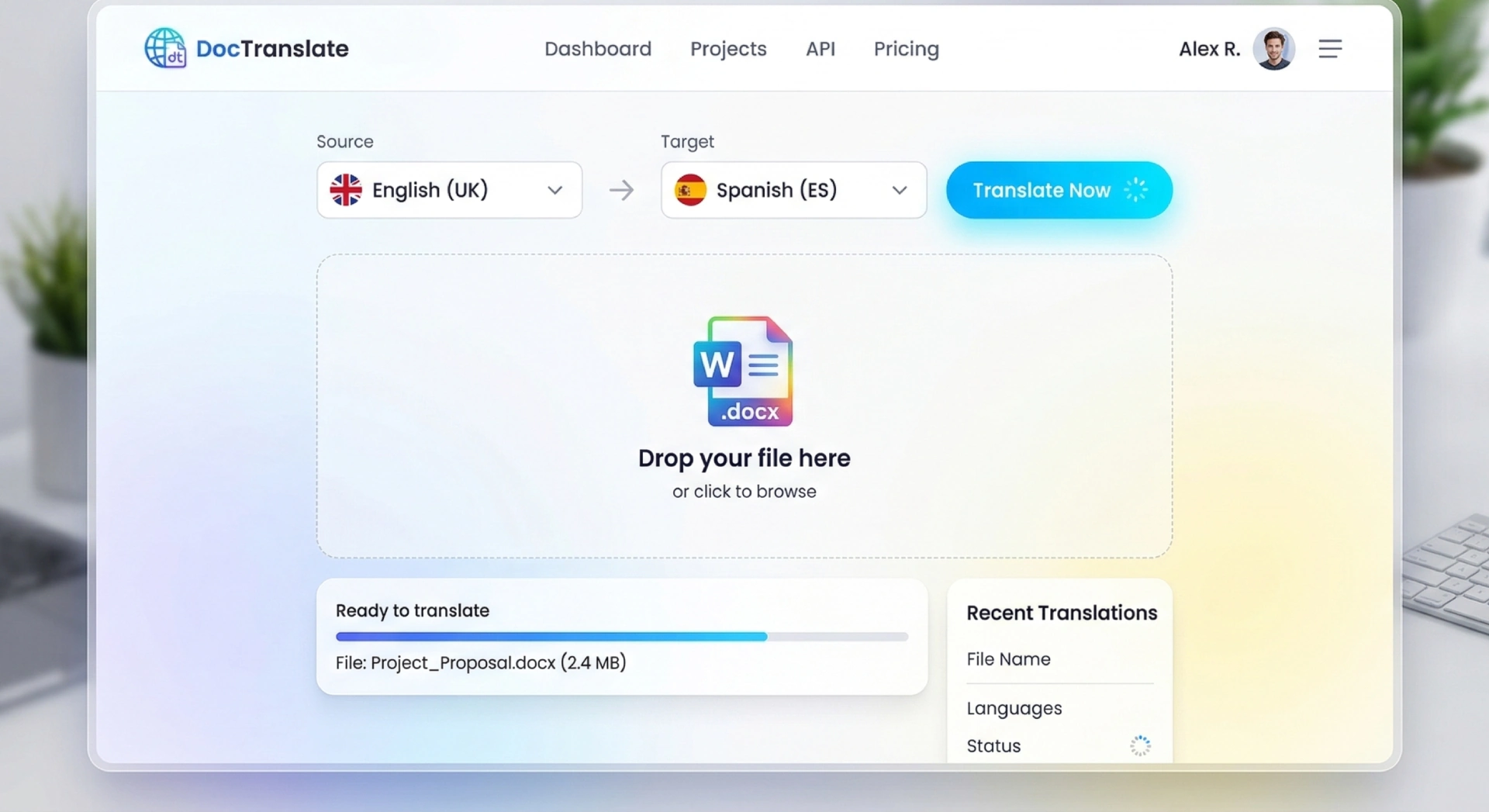Image resolution: width=1489 pixels, height=812 pixels.
Task: Open the Projects nav item
Action: 728,49
